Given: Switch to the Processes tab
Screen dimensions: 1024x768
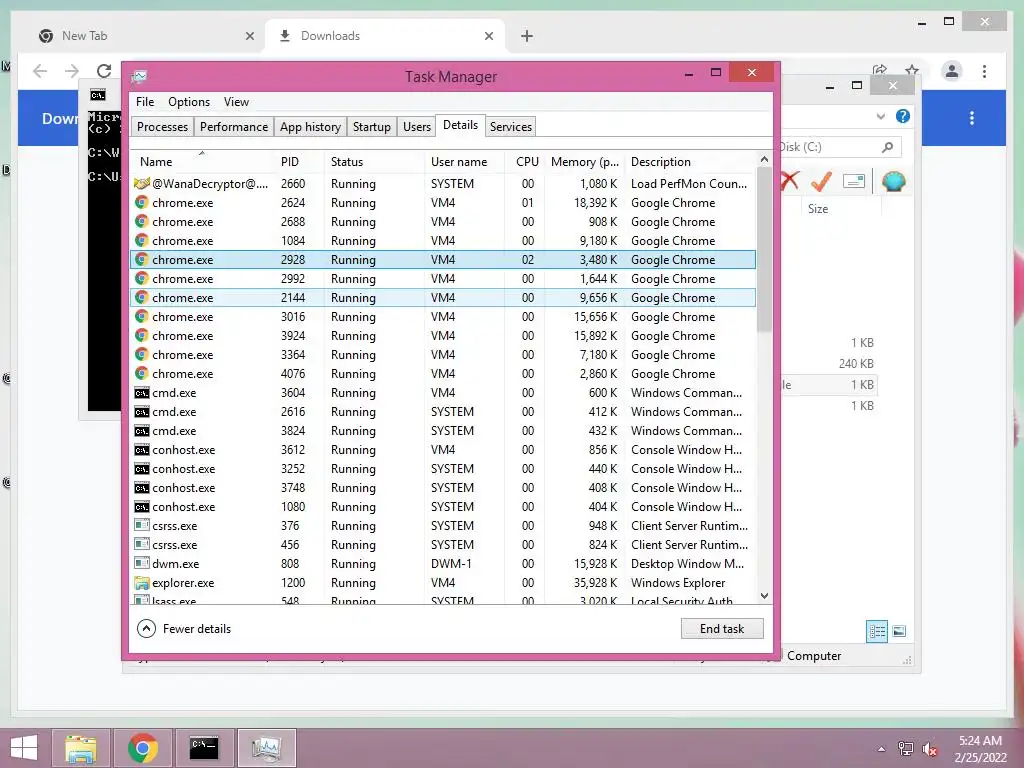Looking at the screenshot, I should [x=162, y=127].
